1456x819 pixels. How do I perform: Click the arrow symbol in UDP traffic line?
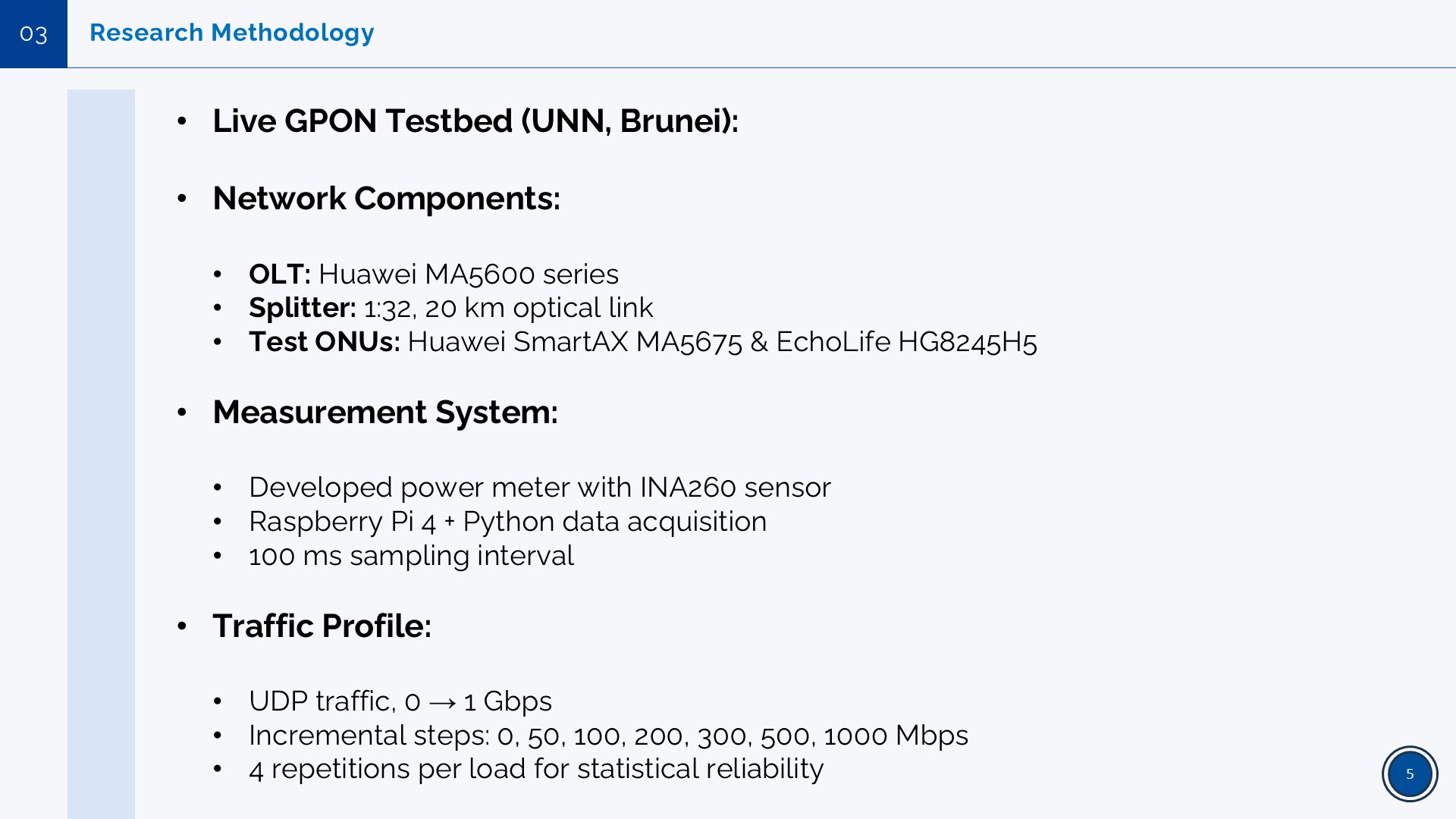tap(442, 703)
